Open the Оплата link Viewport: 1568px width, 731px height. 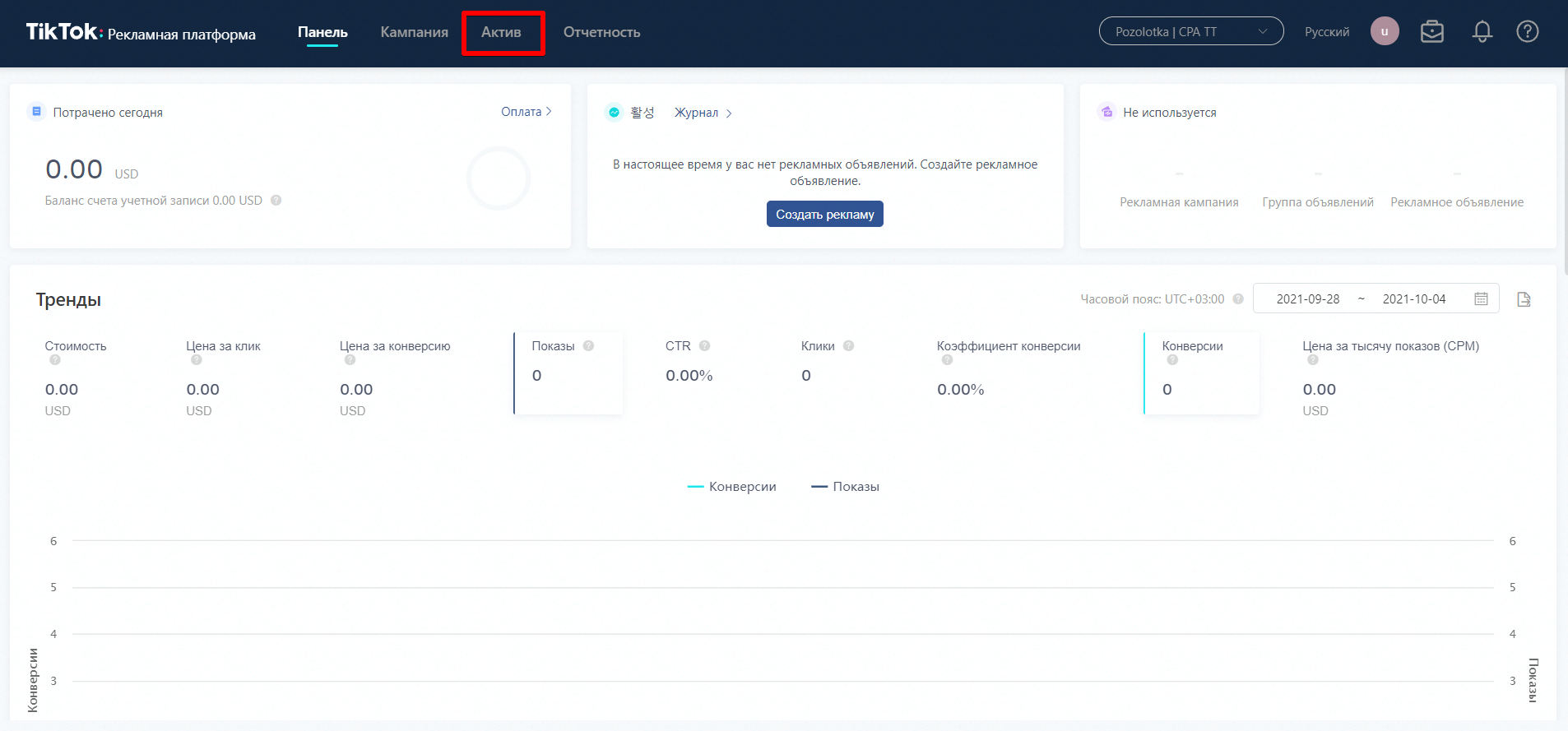[x=526, y=112]
